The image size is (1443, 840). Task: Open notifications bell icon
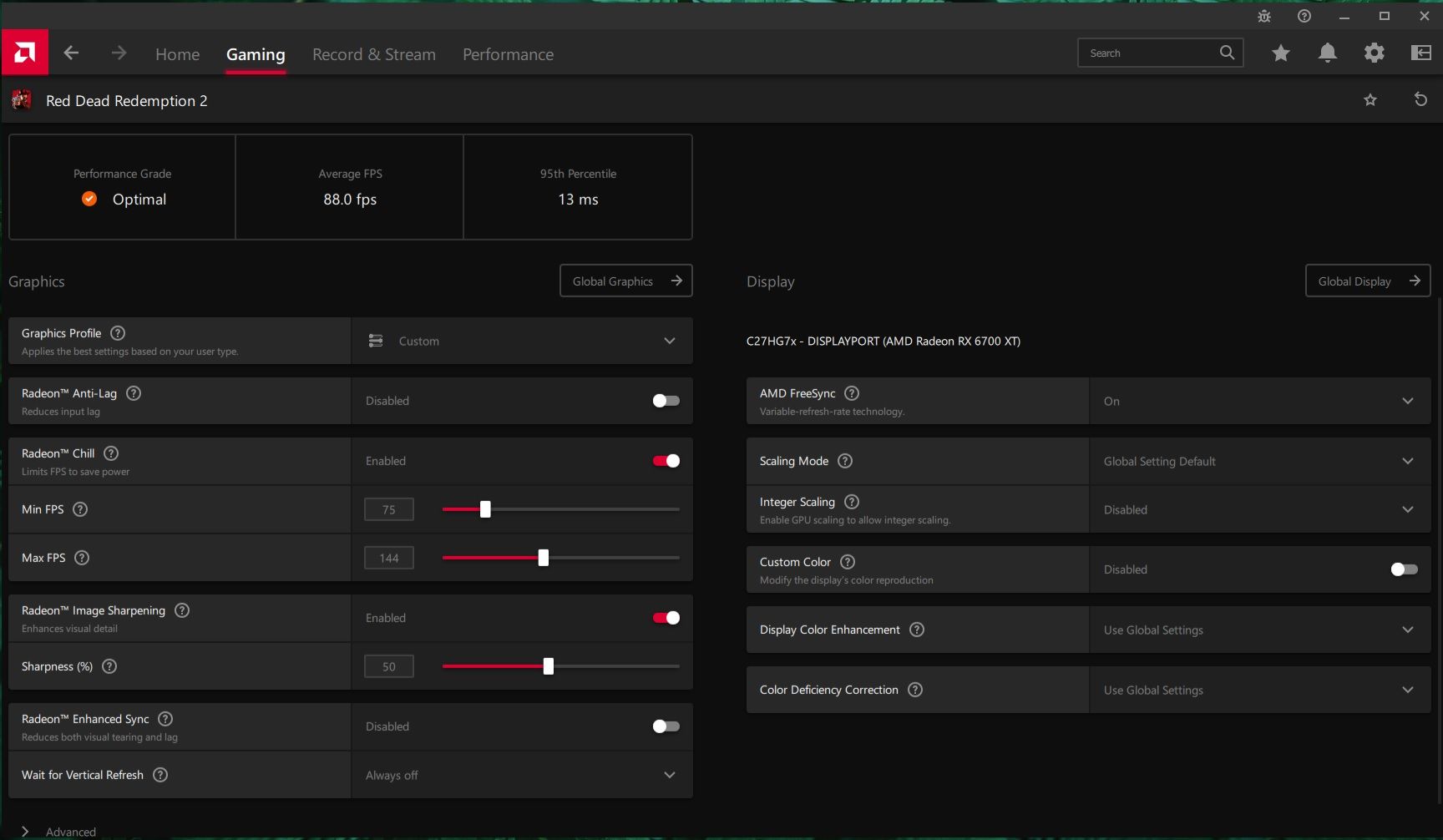(1327, 53)
